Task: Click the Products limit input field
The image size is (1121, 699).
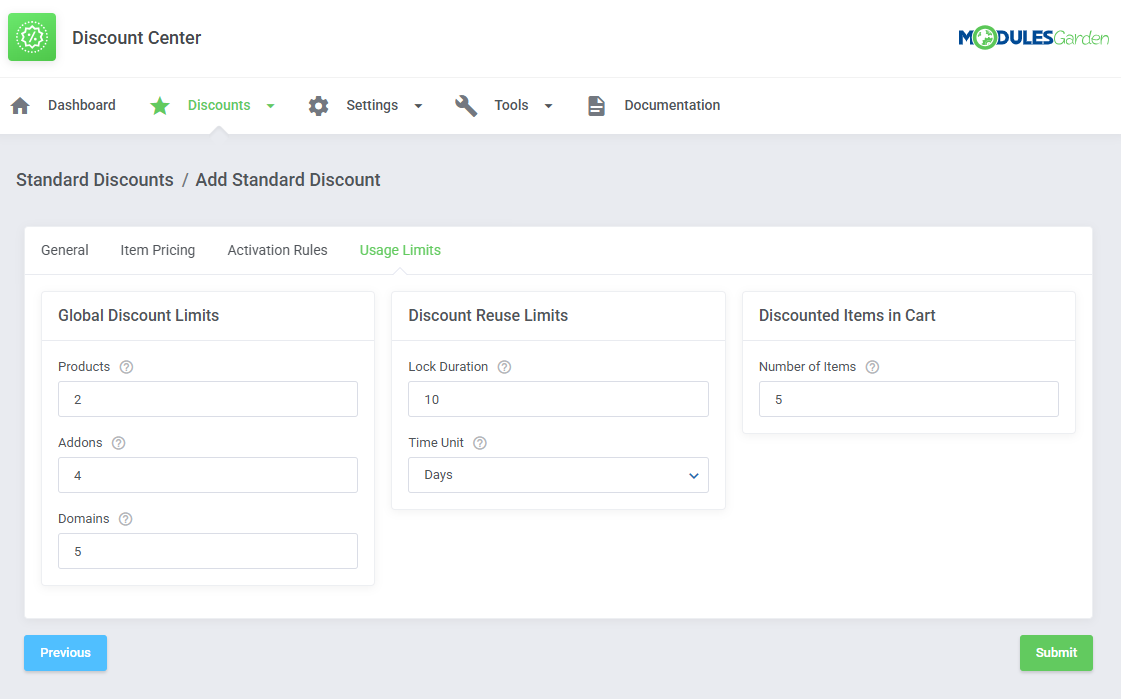Action: click(208, 399)
